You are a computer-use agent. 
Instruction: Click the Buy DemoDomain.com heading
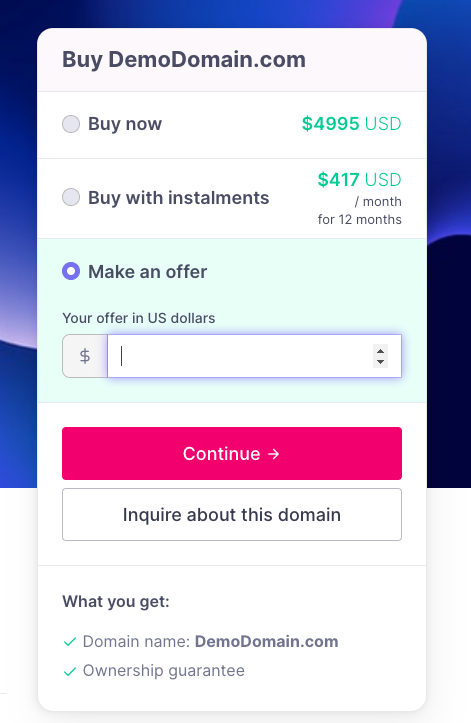[184, 60]
